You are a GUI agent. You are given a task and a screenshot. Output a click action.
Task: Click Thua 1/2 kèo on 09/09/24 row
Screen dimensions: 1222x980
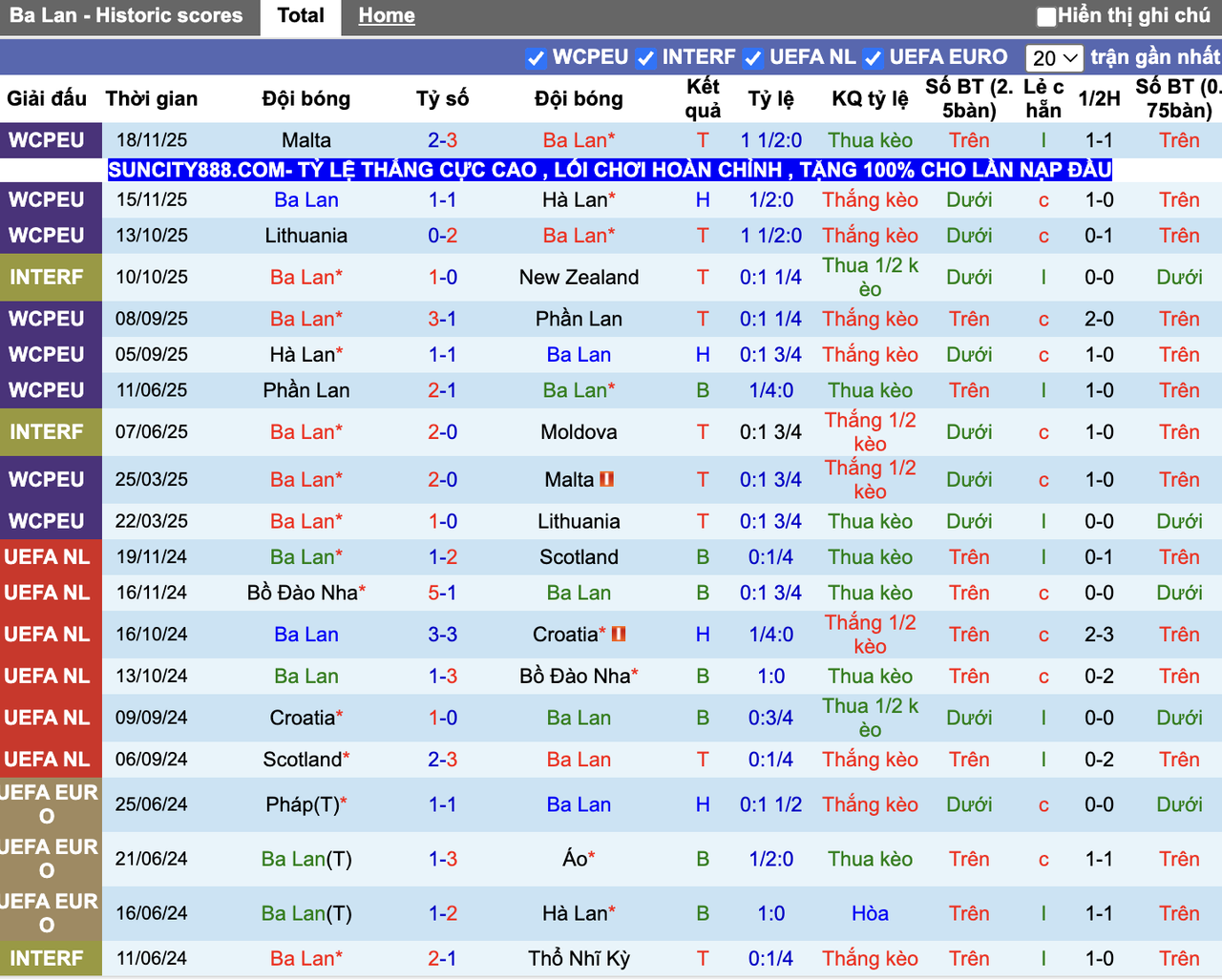pyautogui.click(x=870, y=718)
